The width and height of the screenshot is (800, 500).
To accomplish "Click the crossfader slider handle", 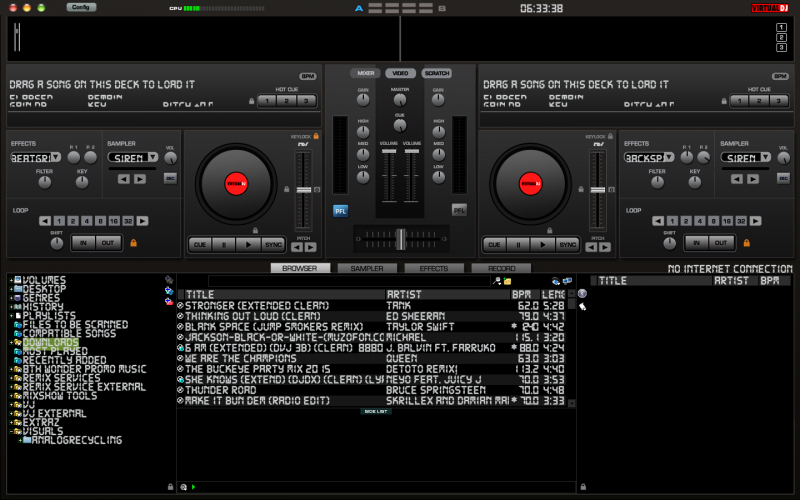I will (400, 238).
